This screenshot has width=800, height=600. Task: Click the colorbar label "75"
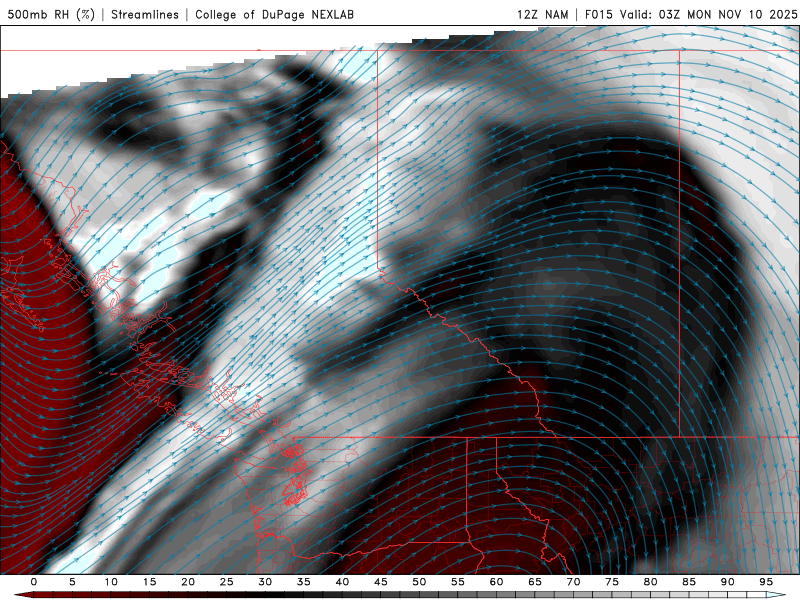[612, 582]
